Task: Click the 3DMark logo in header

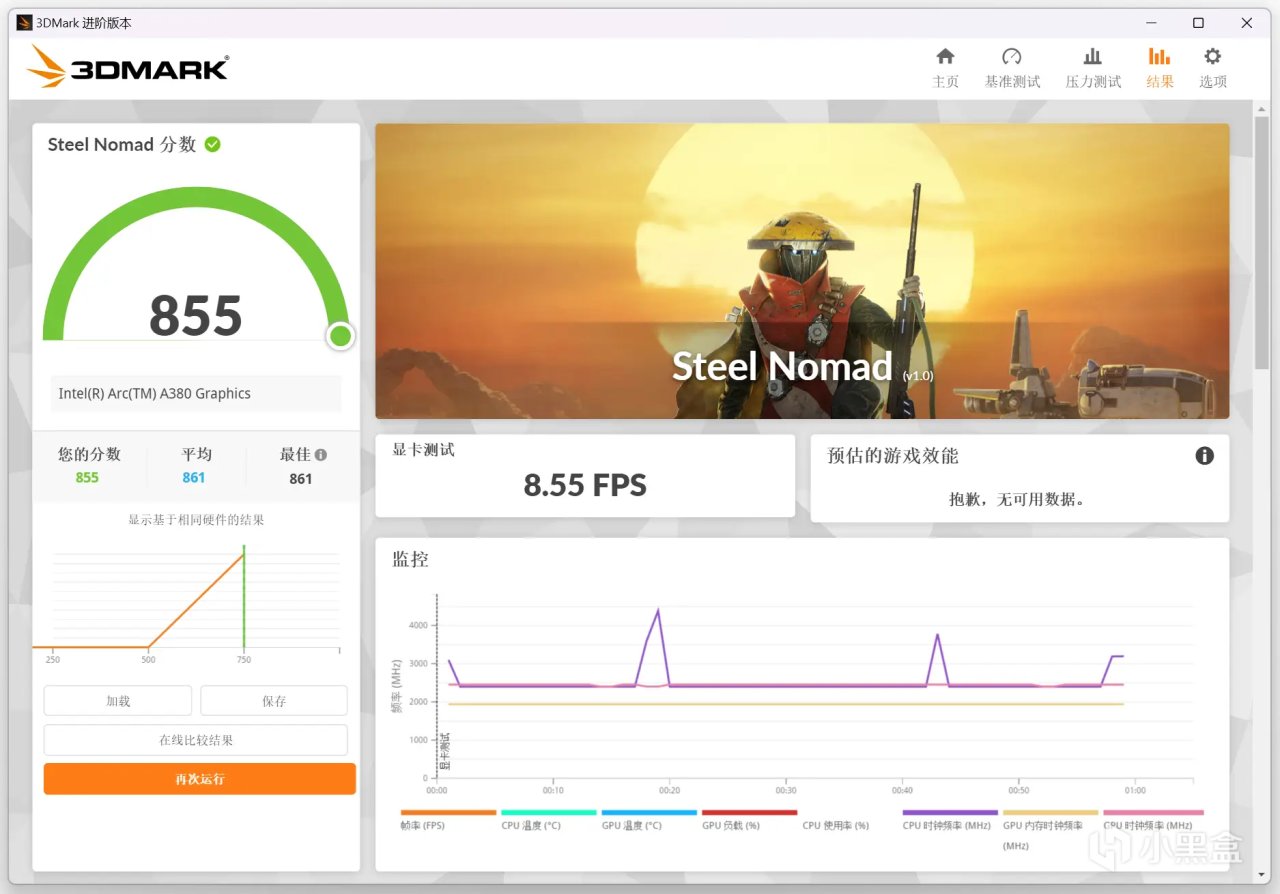Action: click(128, 68)
